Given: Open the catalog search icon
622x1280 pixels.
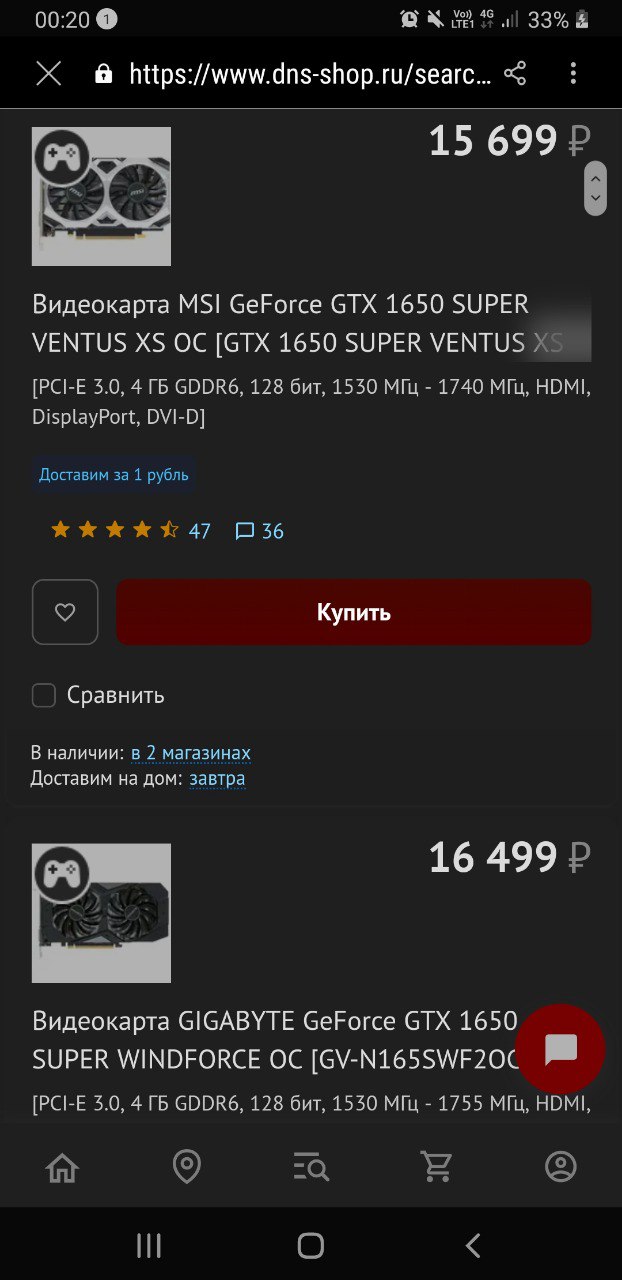Looking at the screenshot, I should pos(311,1166).
